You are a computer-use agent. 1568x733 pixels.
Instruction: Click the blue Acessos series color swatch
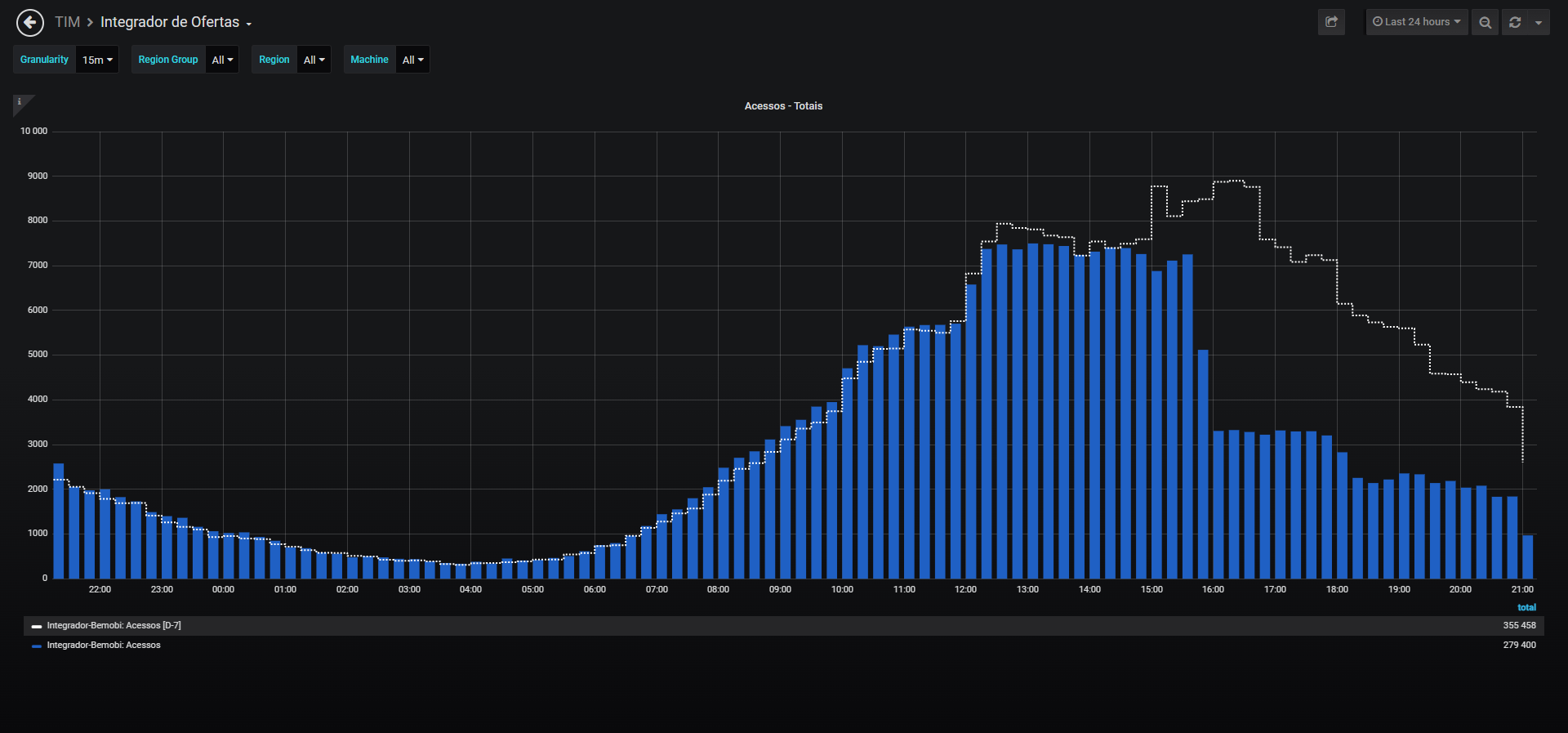point(37,646)
